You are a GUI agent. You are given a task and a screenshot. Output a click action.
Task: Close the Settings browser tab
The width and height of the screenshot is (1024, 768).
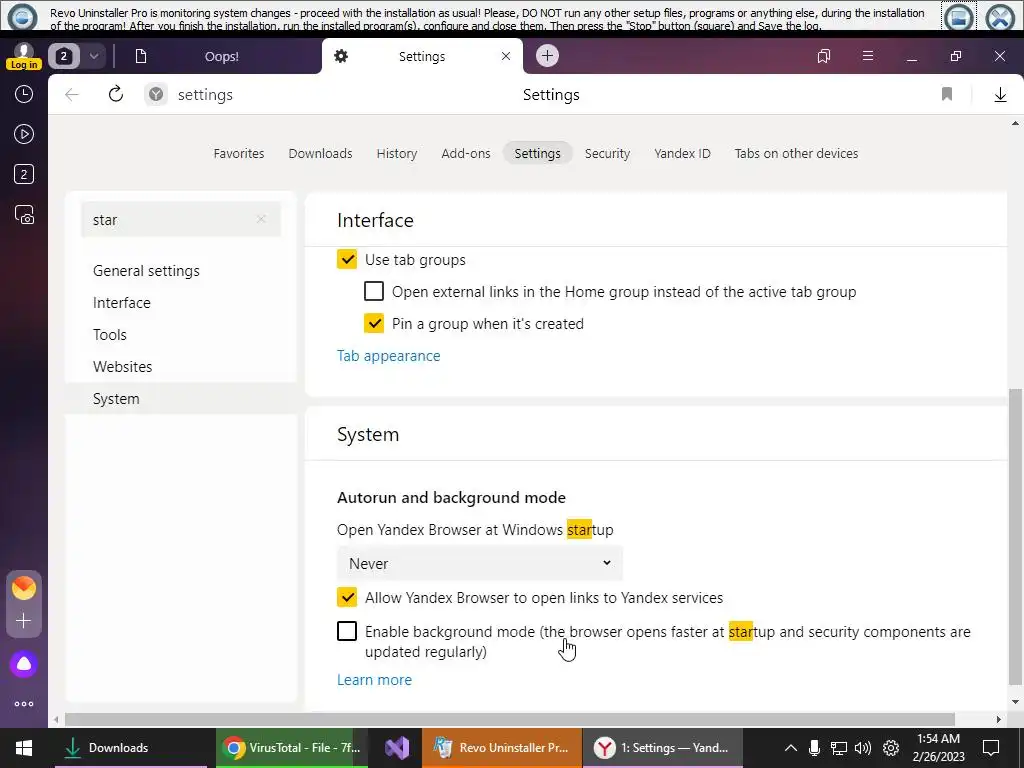click(x=505, y=57)
